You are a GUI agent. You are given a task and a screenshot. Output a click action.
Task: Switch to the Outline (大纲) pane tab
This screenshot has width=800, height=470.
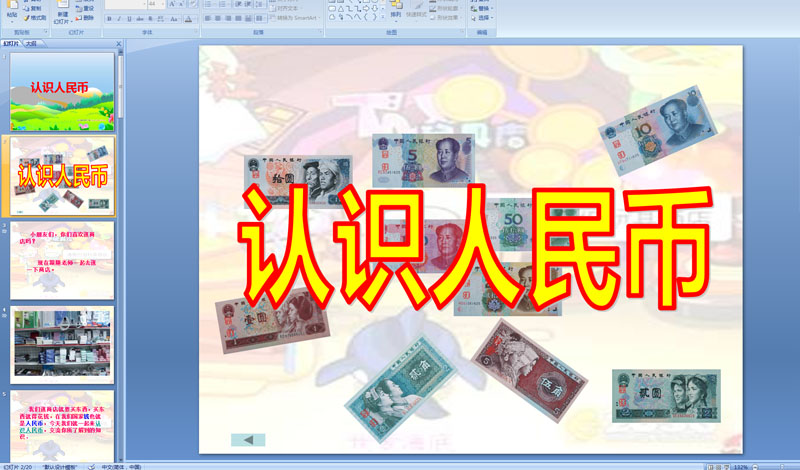pos(31,44)
